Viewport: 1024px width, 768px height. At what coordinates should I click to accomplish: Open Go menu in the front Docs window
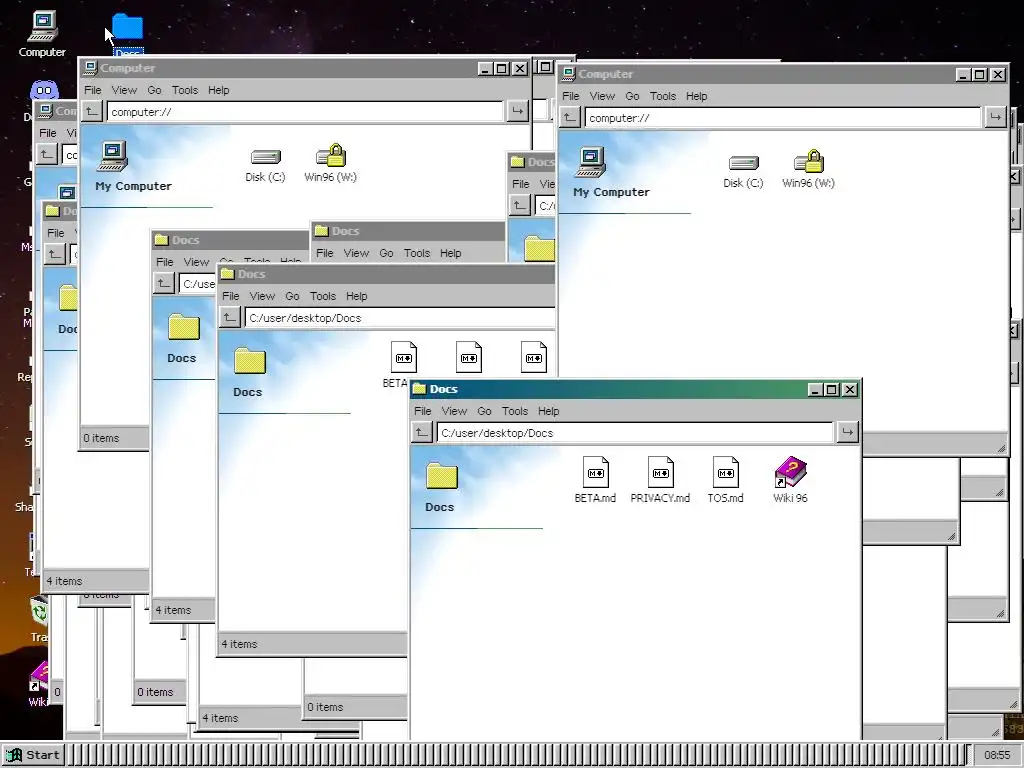coord(484,411)
